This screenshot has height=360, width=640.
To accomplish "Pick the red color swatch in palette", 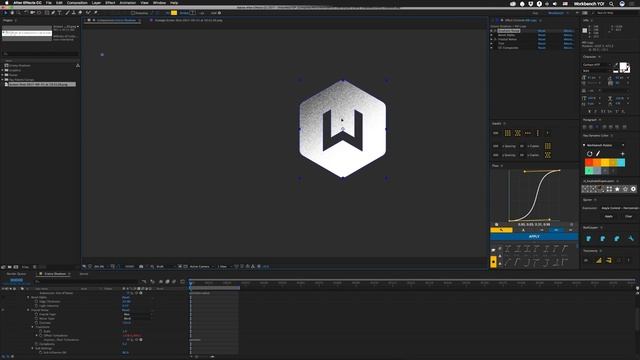I will point(589,162).
